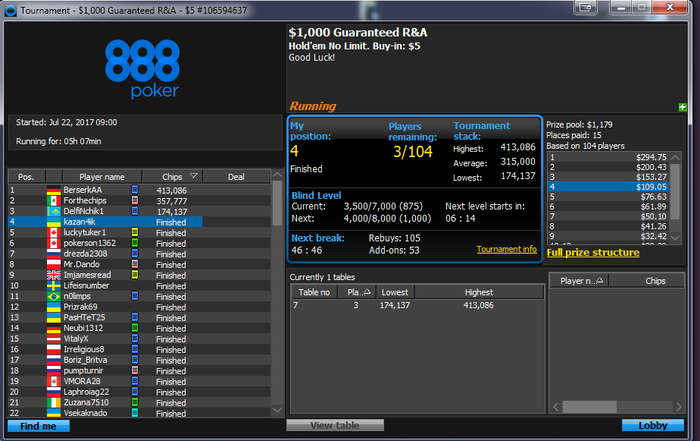This screenshot has width=700, height=441.
Task: Click the Player name column header
Action: [102, 177]
